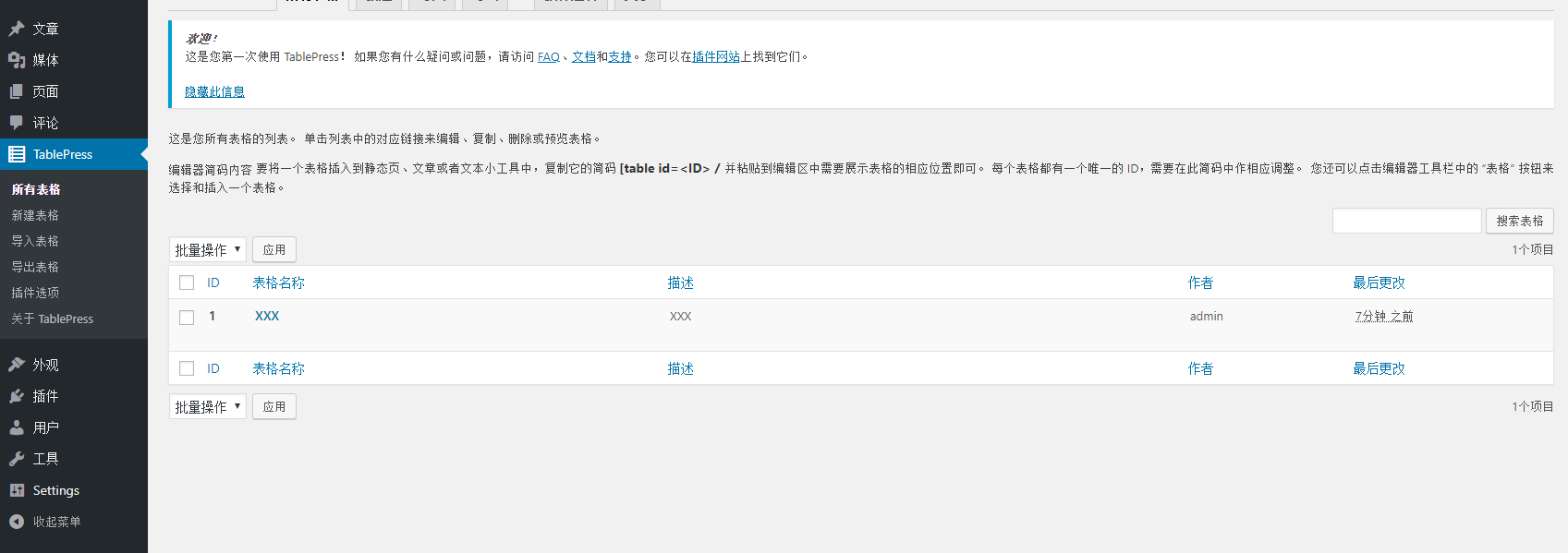This screenshot has width=1568, height=553.
Task: Open the FAQ link
Action: tap(549, 57)
